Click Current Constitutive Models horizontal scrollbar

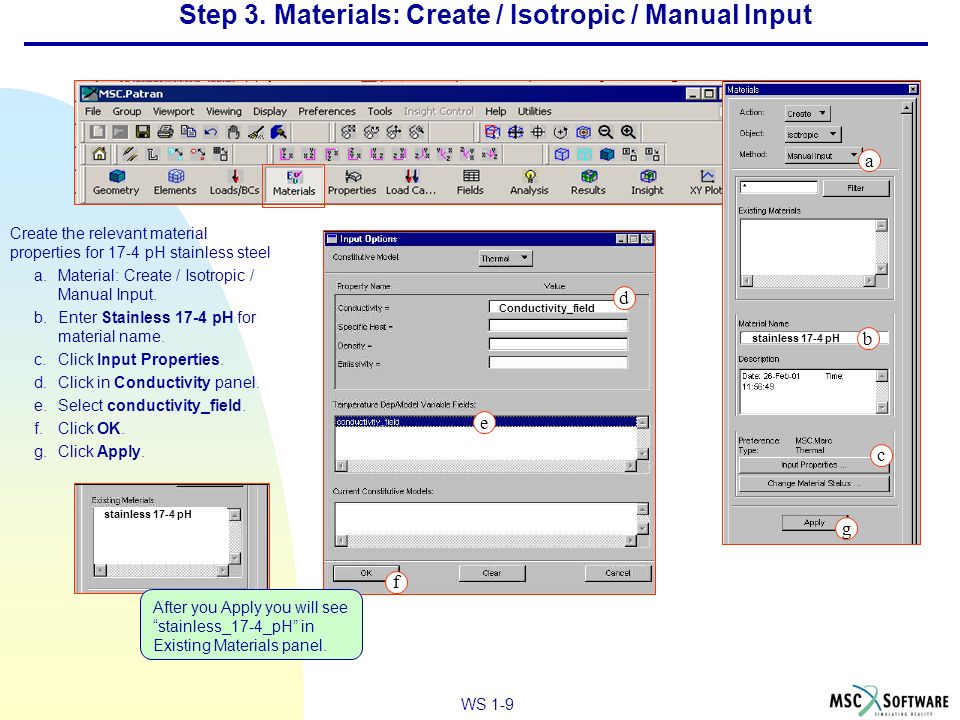pyautogui.click(x=486, y=541)
